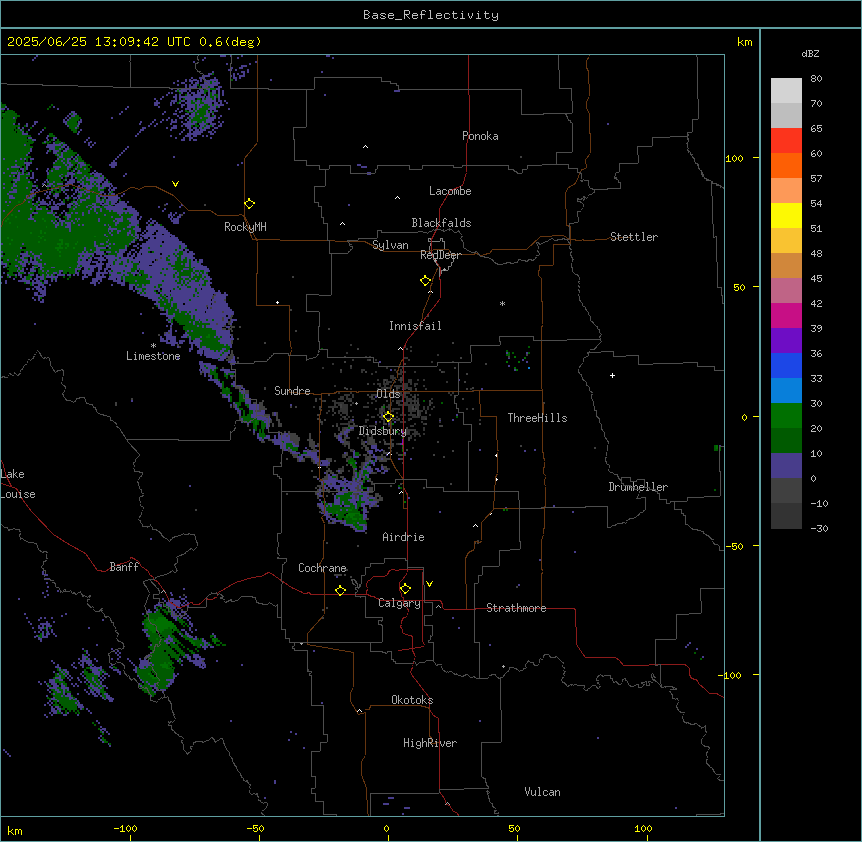Screen dimensions: 862x842
Task: Select the Olds label
Action: tap(388, 394)
